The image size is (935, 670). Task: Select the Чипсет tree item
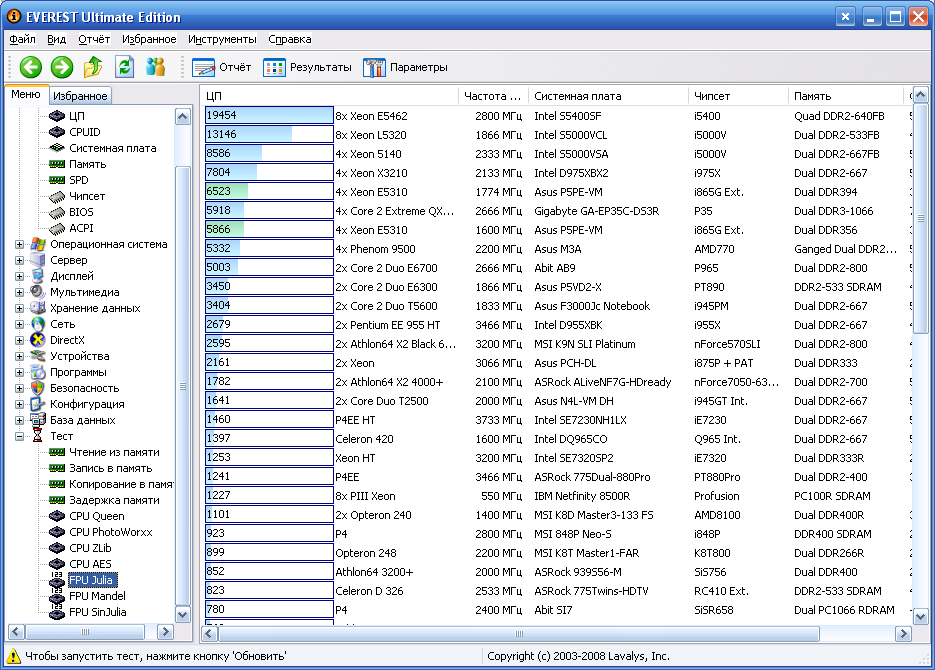(x=87, y=196)
